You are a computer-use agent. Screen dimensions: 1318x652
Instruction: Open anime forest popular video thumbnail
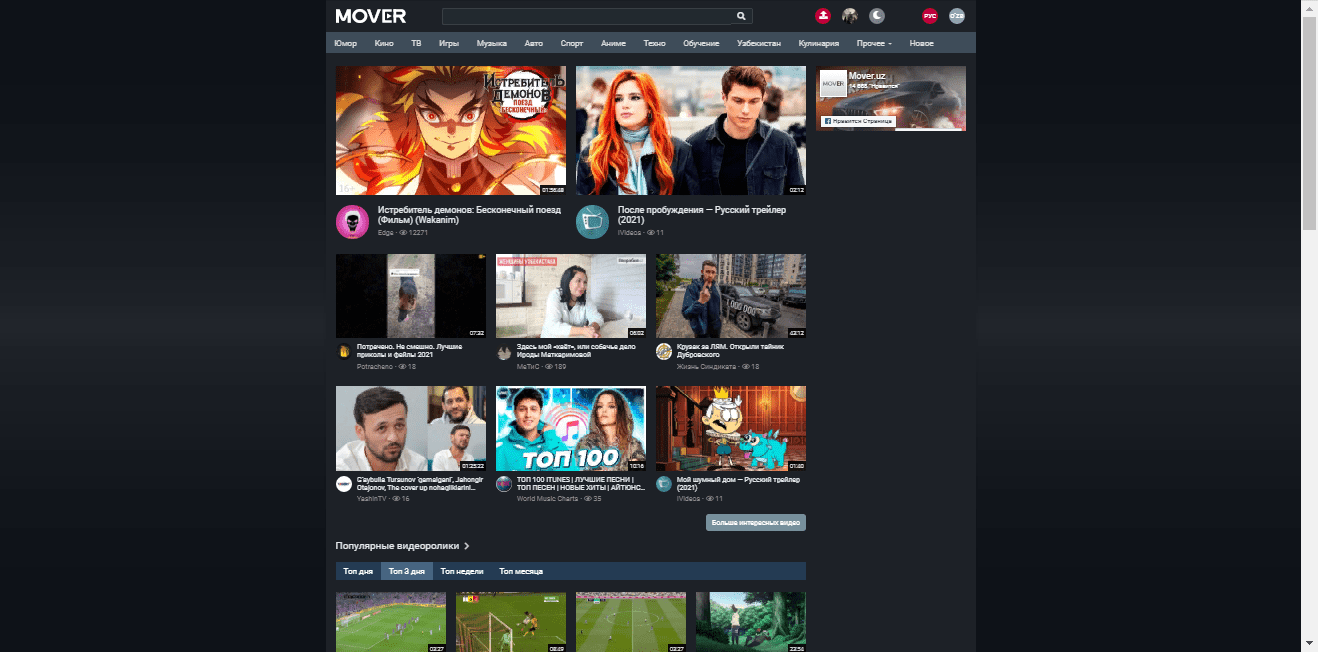pyautogui.click(x=751, y=622)
